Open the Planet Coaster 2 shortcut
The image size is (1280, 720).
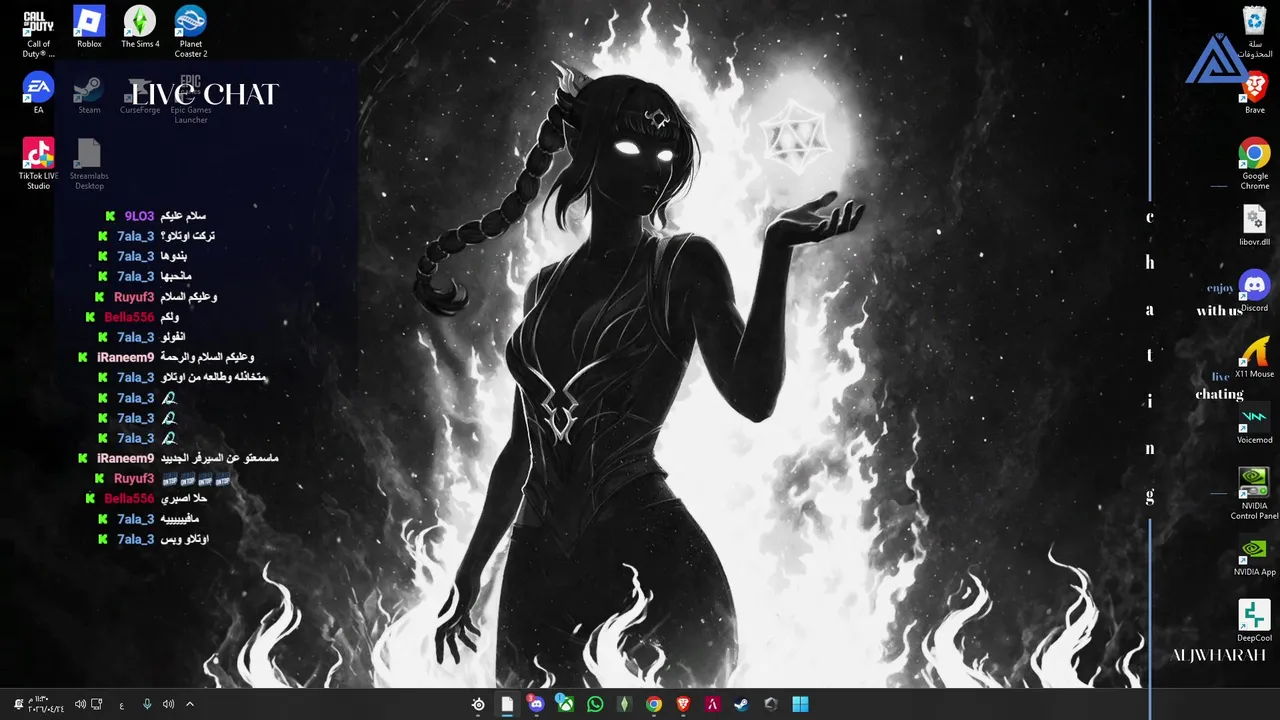(x=191, y=33)
